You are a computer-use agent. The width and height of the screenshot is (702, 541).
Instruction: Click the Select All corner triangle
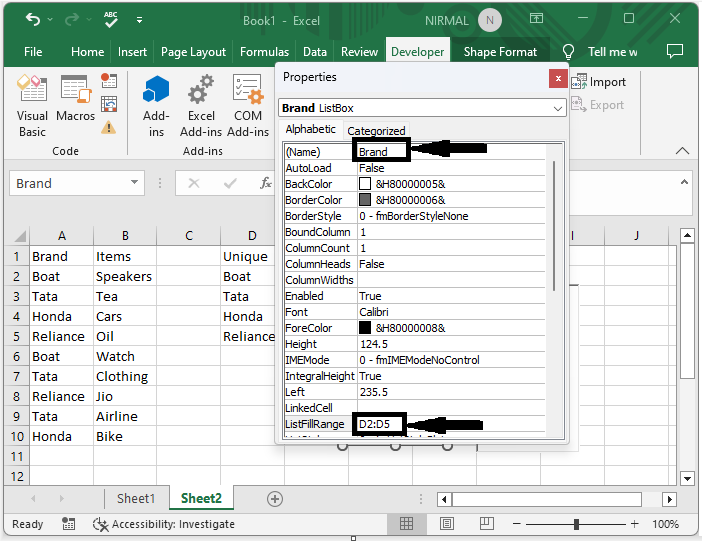(x=19, y=236)
